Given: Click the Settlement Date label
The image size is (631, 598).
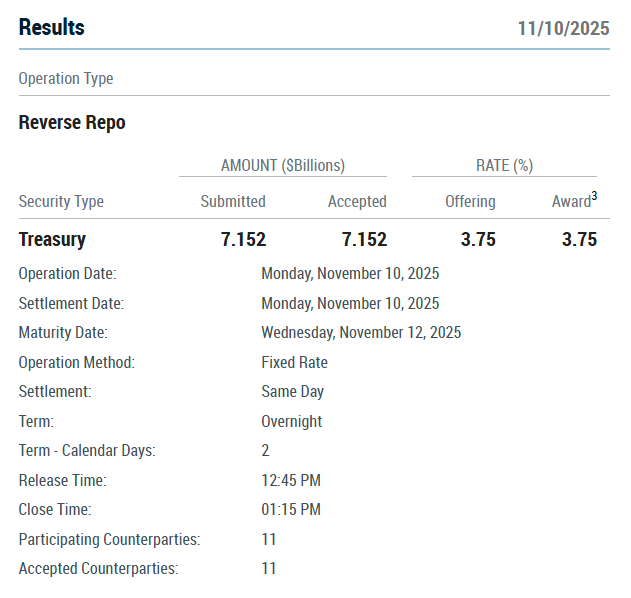Looking at the screenshot, I should [x=71, y=303].
